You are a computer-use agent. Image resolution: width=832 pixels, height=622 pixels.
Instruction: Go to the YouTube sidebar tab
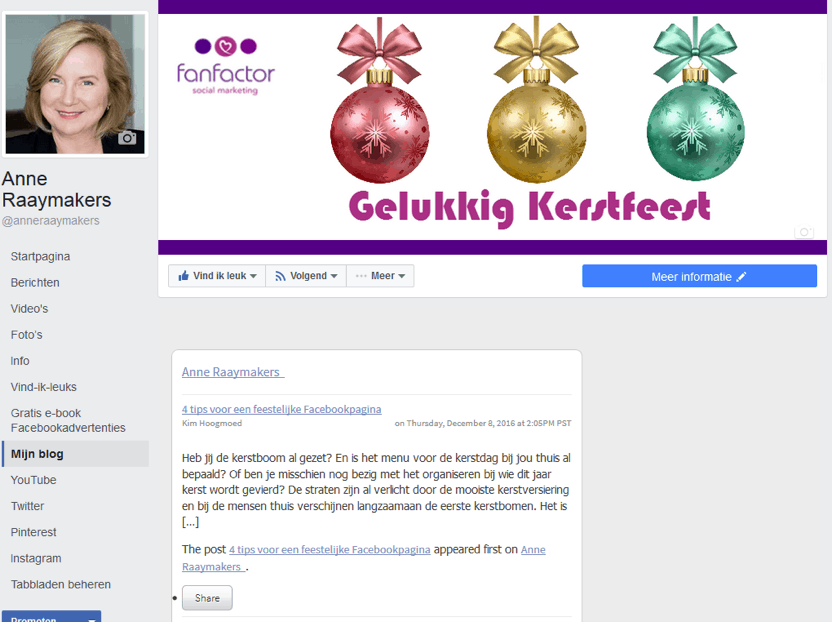point(33,480)
